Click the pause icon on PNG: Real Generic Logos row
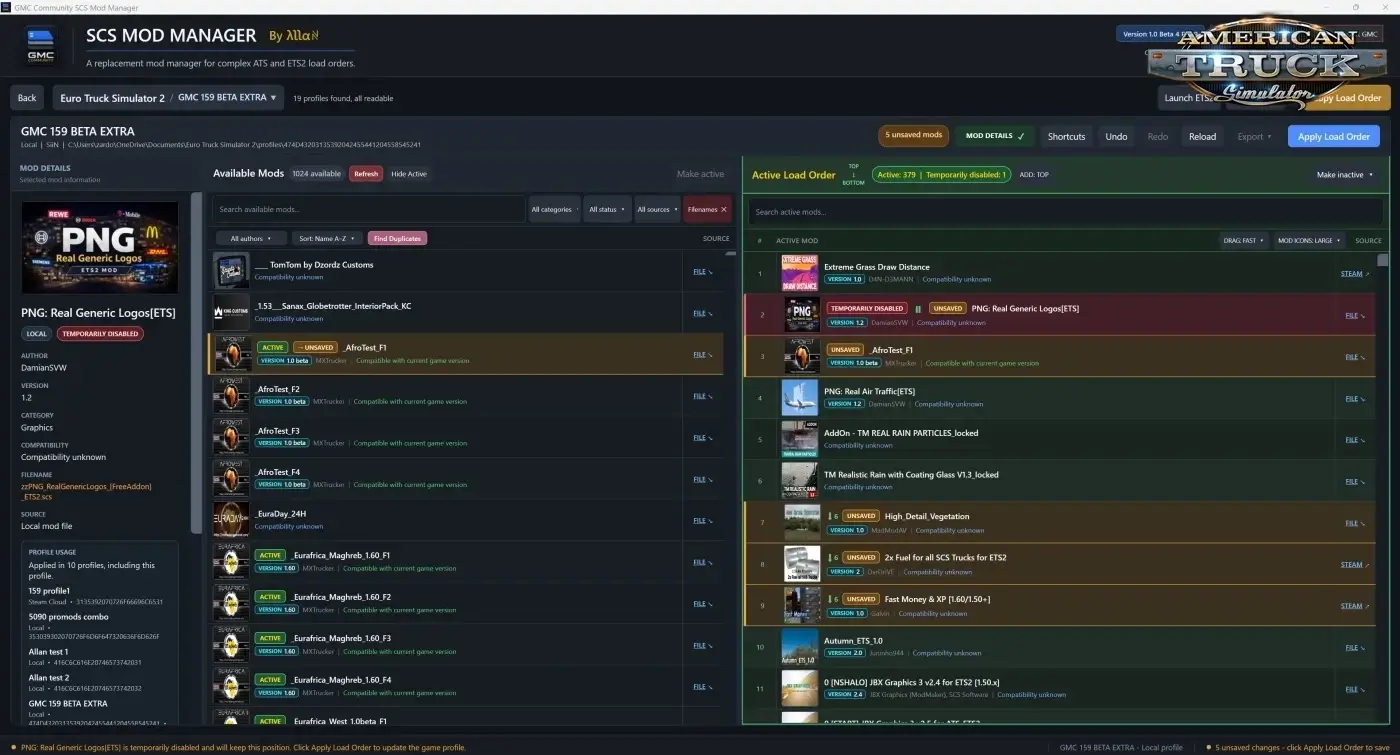1400x755 pixels. pyautogui.click(x=918, y=309)
